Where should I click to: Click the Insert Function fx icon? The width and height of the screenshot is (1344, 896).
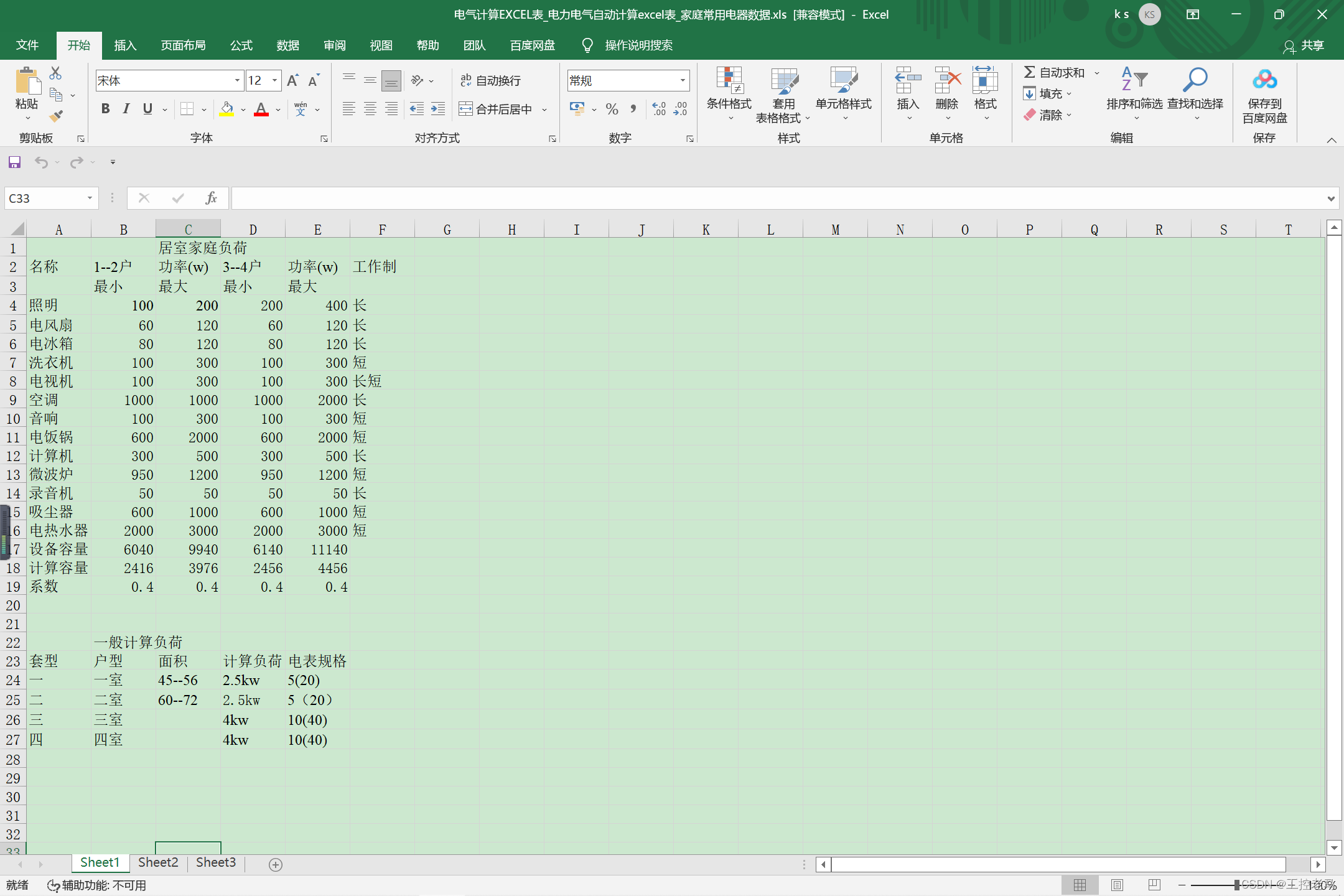click(x=211, y=198)
